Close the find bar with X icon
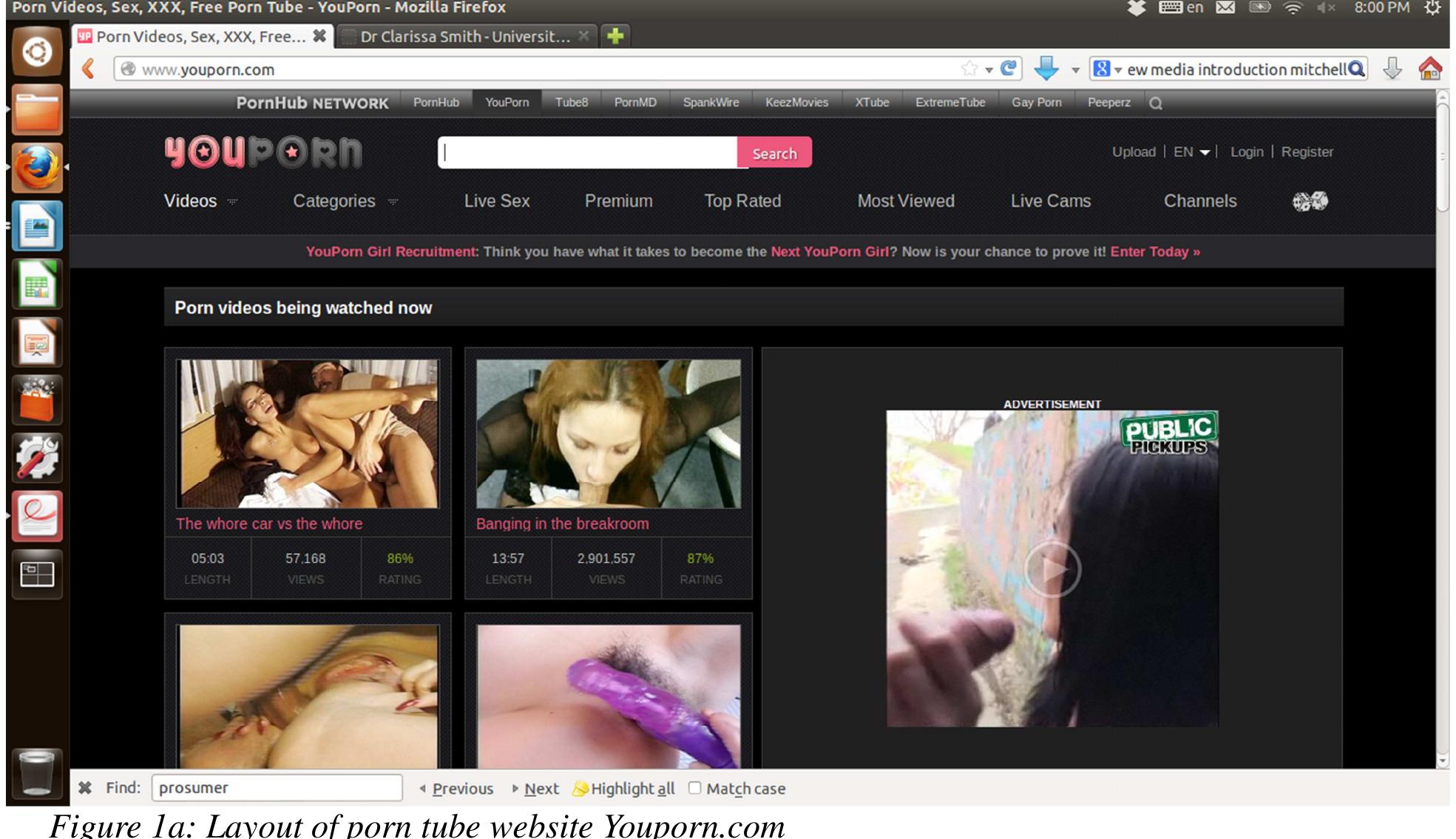The image size is (1456, 839). tap(85, 788)
